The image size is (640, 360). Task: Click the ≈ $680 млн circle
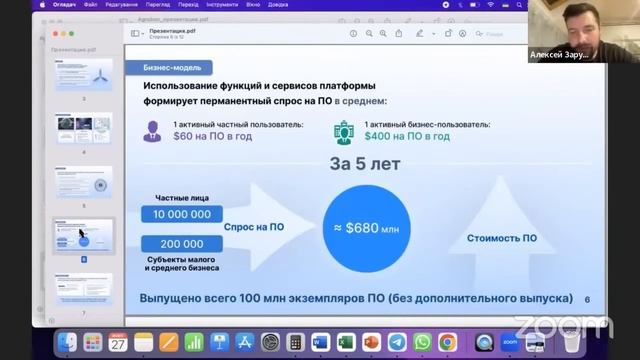coord(367,229)
